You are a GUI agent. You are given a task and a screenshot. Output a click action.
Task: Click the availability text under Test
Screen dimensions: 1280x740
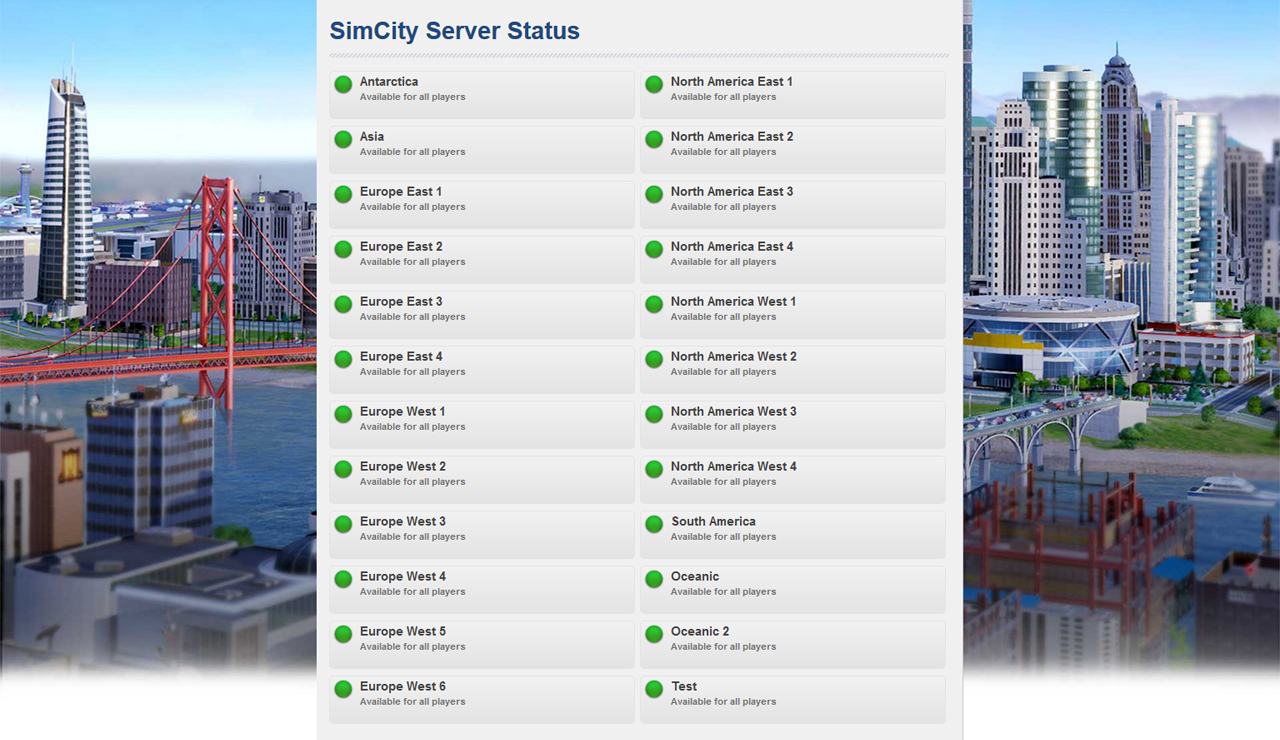pyautogui.click(x=723, y=702)
